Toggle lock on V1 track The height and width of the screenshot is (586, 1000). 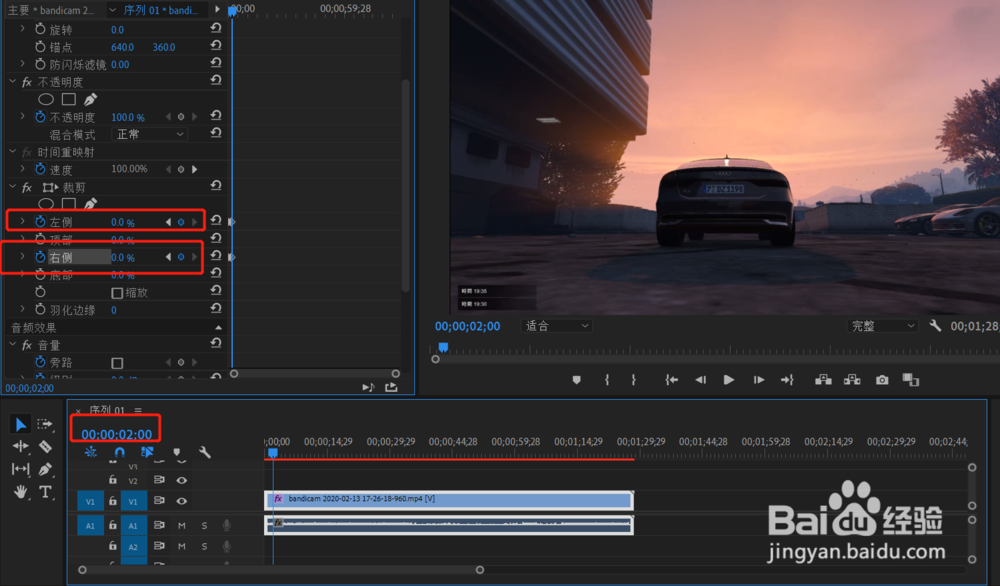[112, 501]
